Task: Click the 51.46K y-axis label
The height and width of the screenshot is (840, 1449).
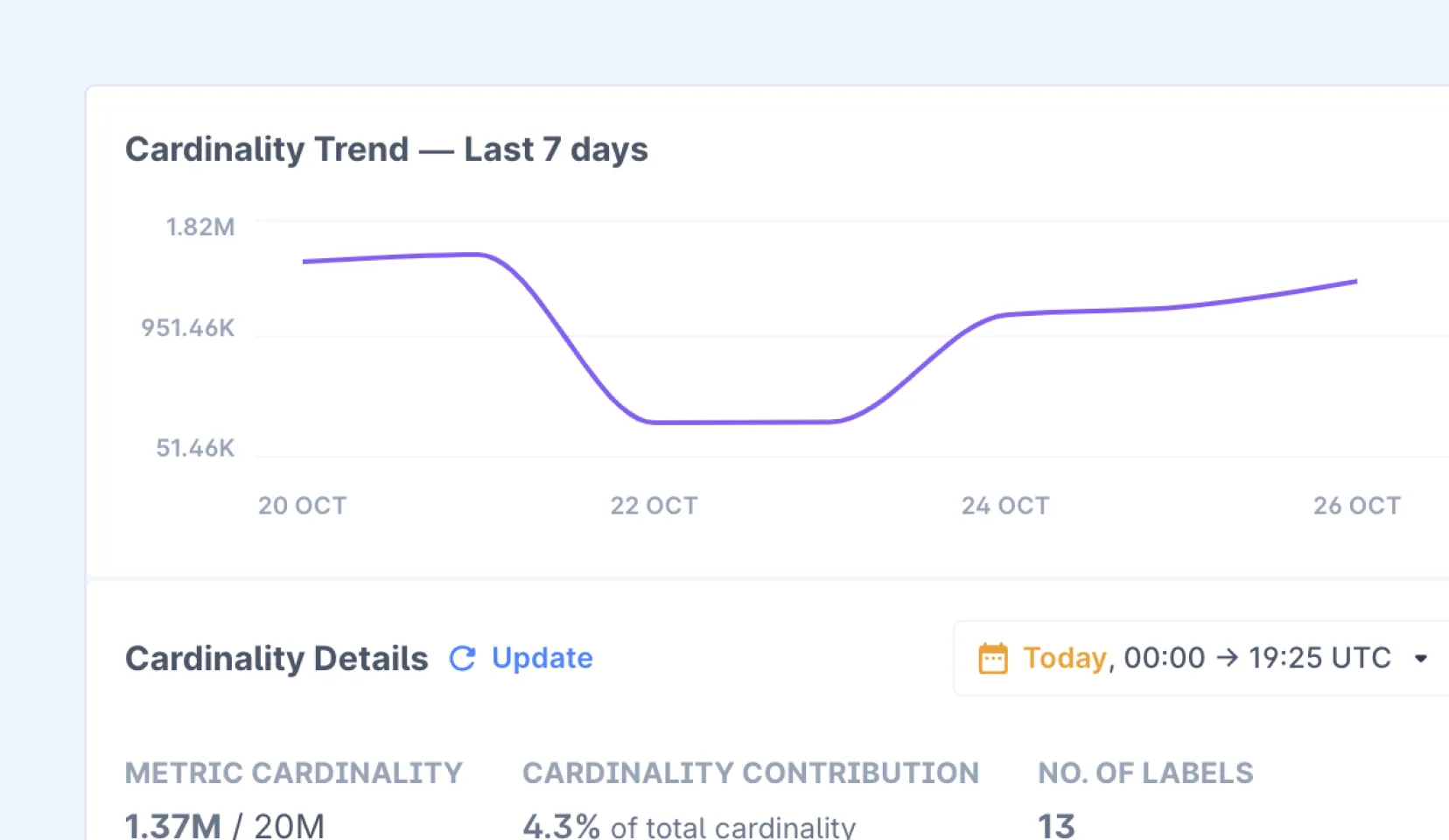Action: point(195,448)
